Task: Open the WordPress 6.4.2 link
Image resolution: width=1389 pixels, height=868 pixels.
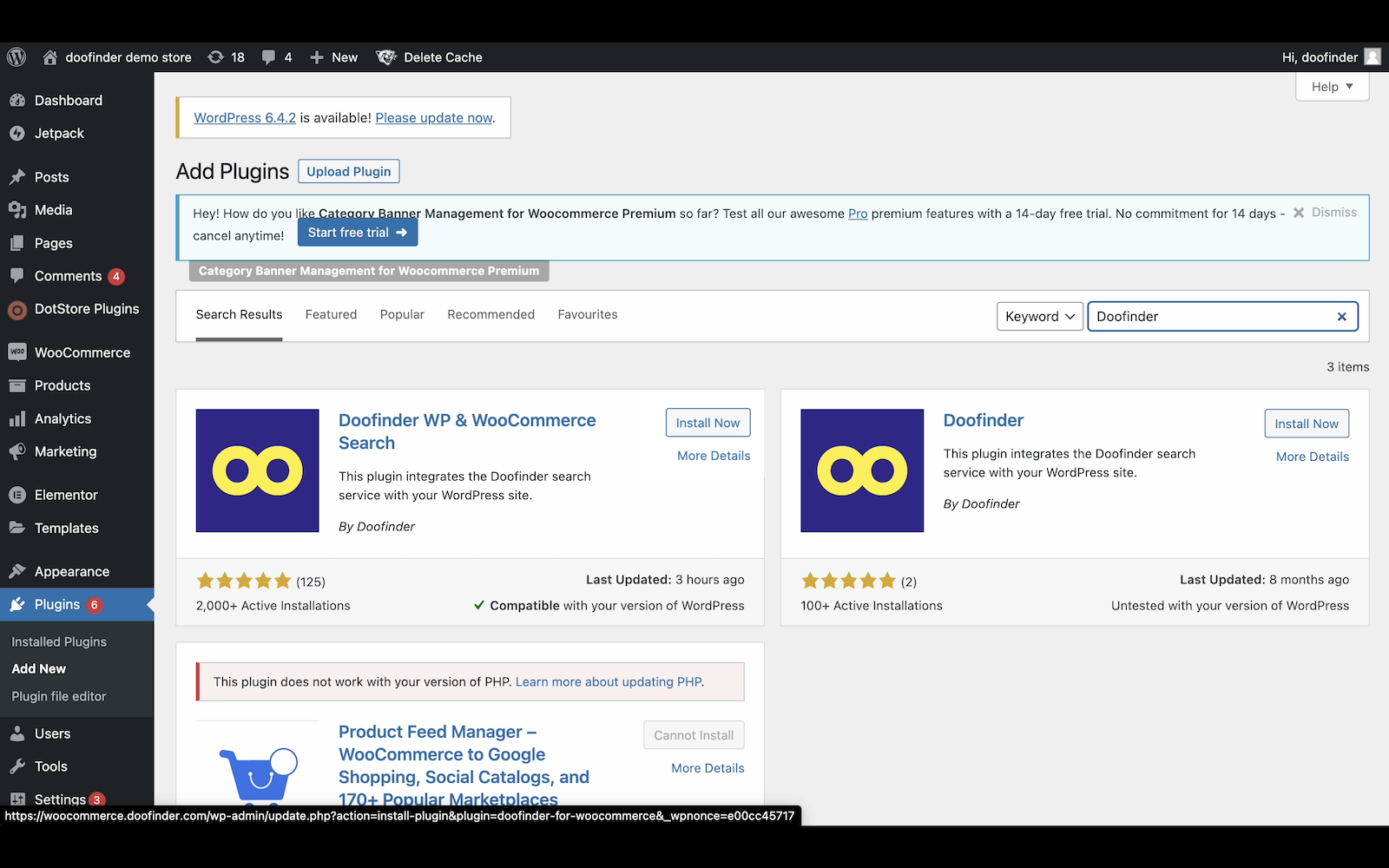Action: (245, 118)
